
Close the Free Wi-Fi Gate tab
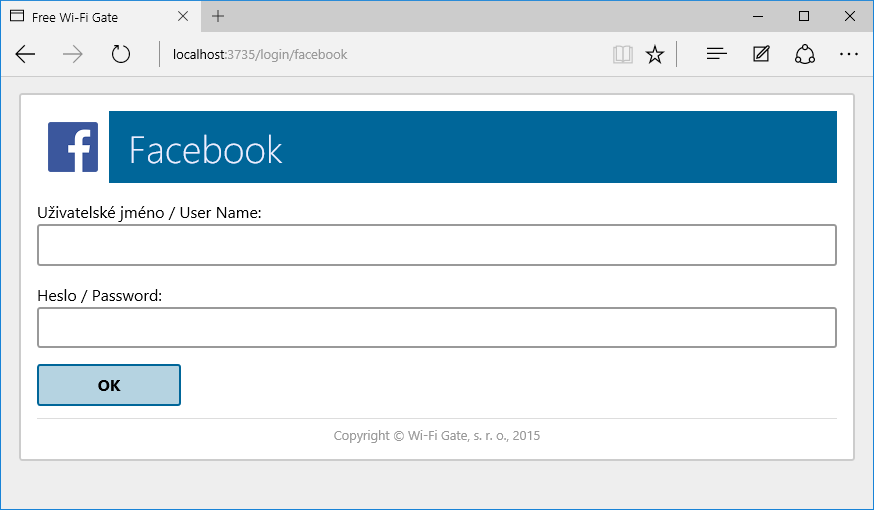coord(183,16)
